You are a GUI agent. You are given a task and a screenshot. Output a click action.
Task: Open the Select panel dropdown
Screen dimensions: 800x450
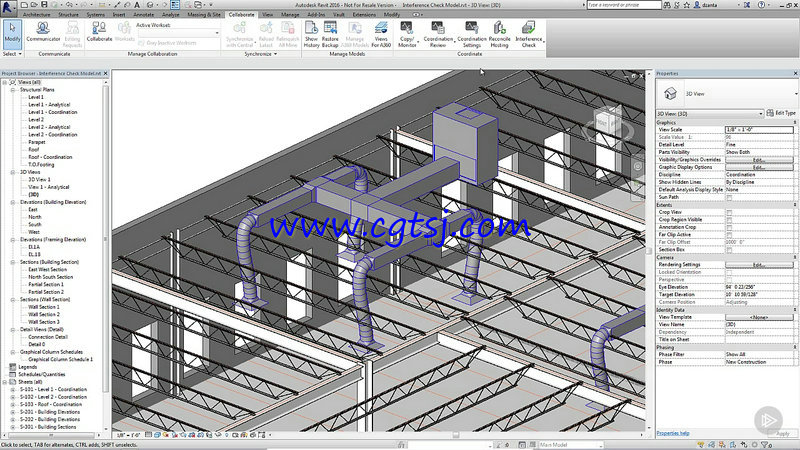12,54
